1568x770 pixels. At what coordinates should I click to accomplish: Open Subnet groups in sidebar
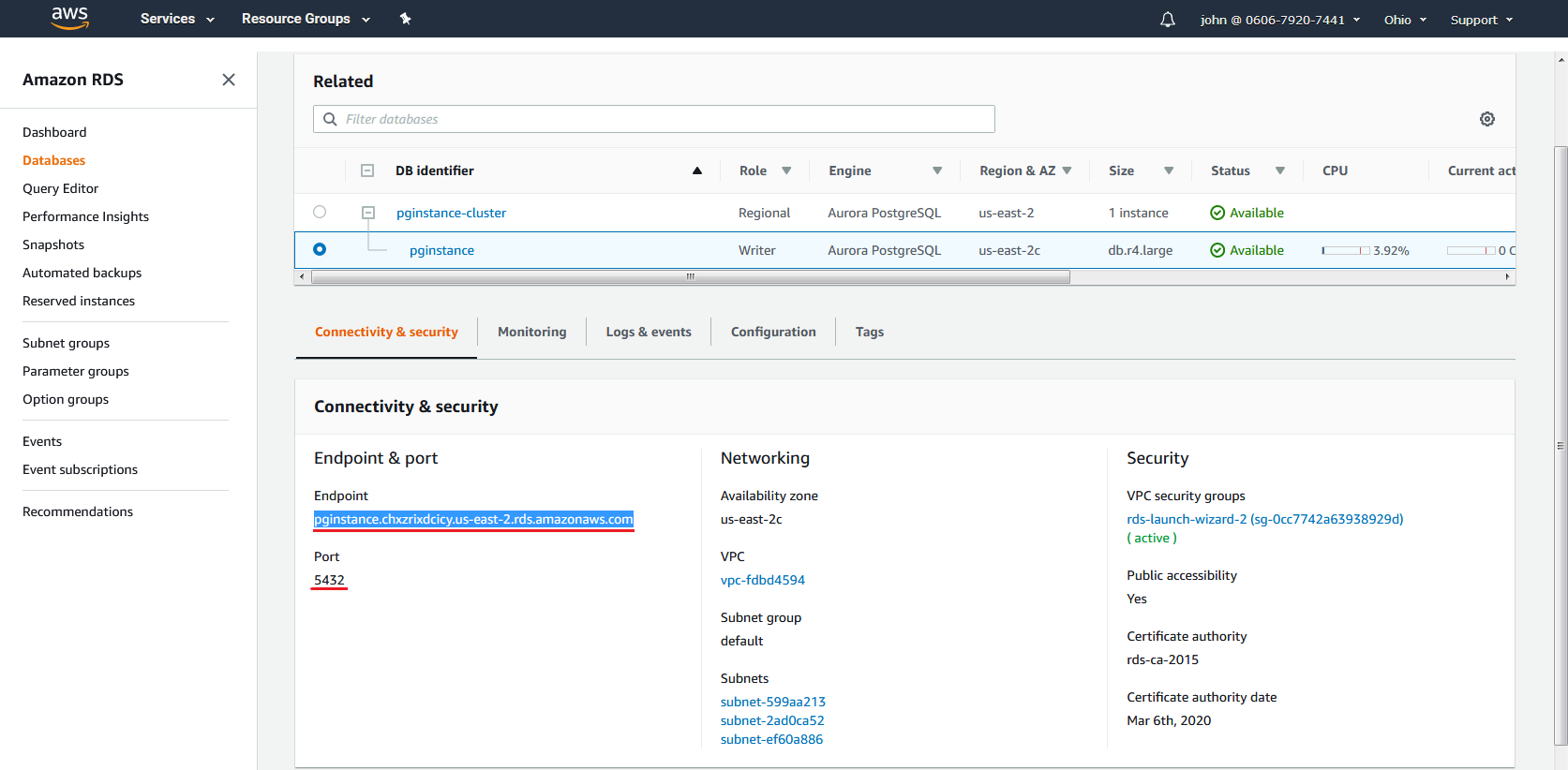pyautogui.click(x=66, y=343)
